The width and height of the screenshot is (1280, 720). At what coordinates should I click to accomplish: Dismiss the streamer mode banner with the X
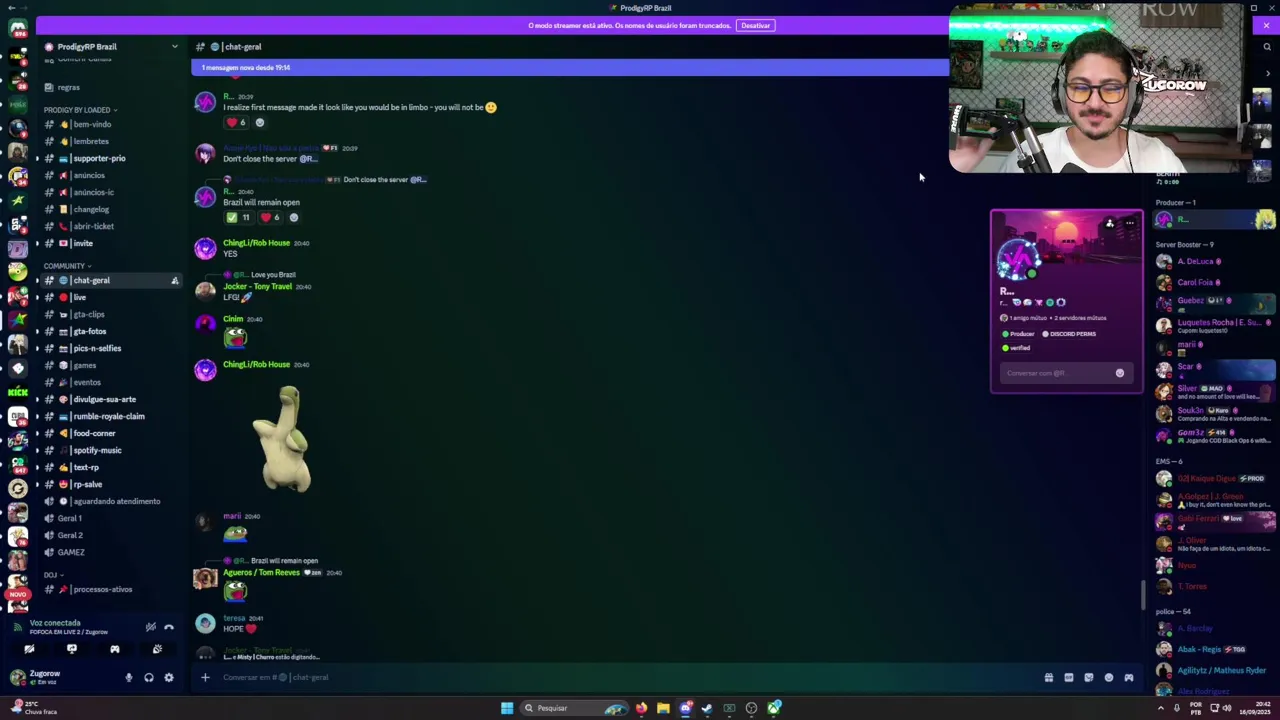point(1266,25)
